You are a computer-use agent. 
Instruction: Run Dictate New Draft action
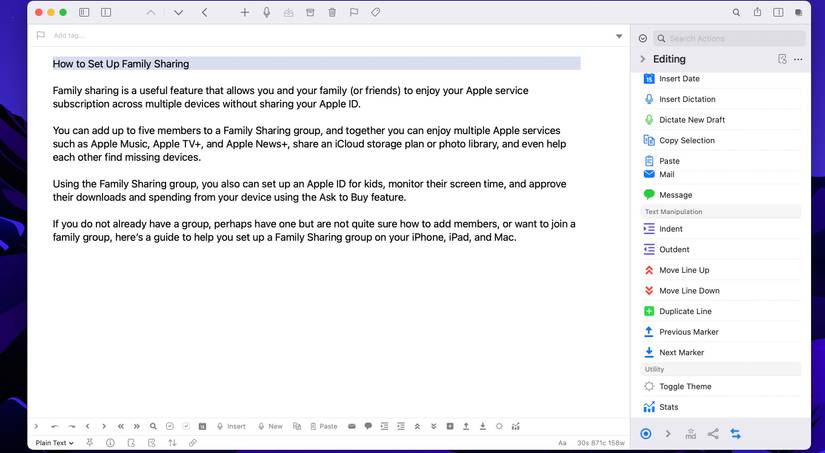point(721,119)
